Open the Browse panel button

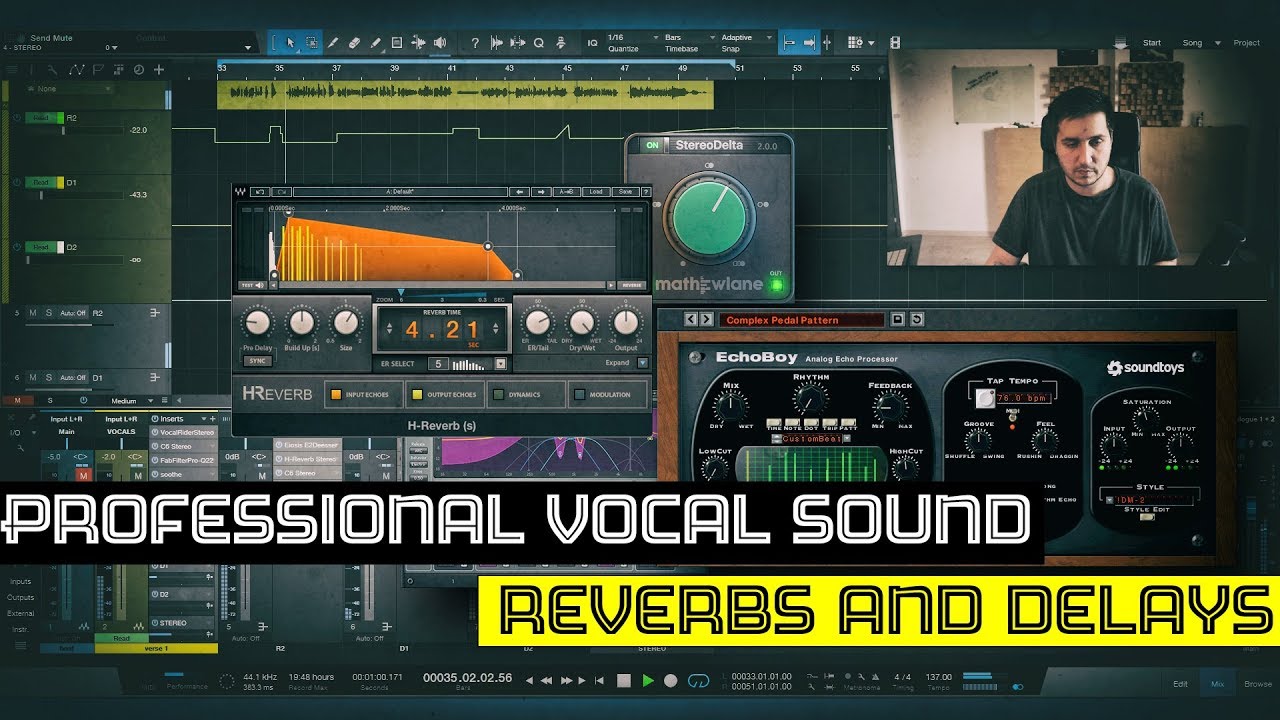1258,684
